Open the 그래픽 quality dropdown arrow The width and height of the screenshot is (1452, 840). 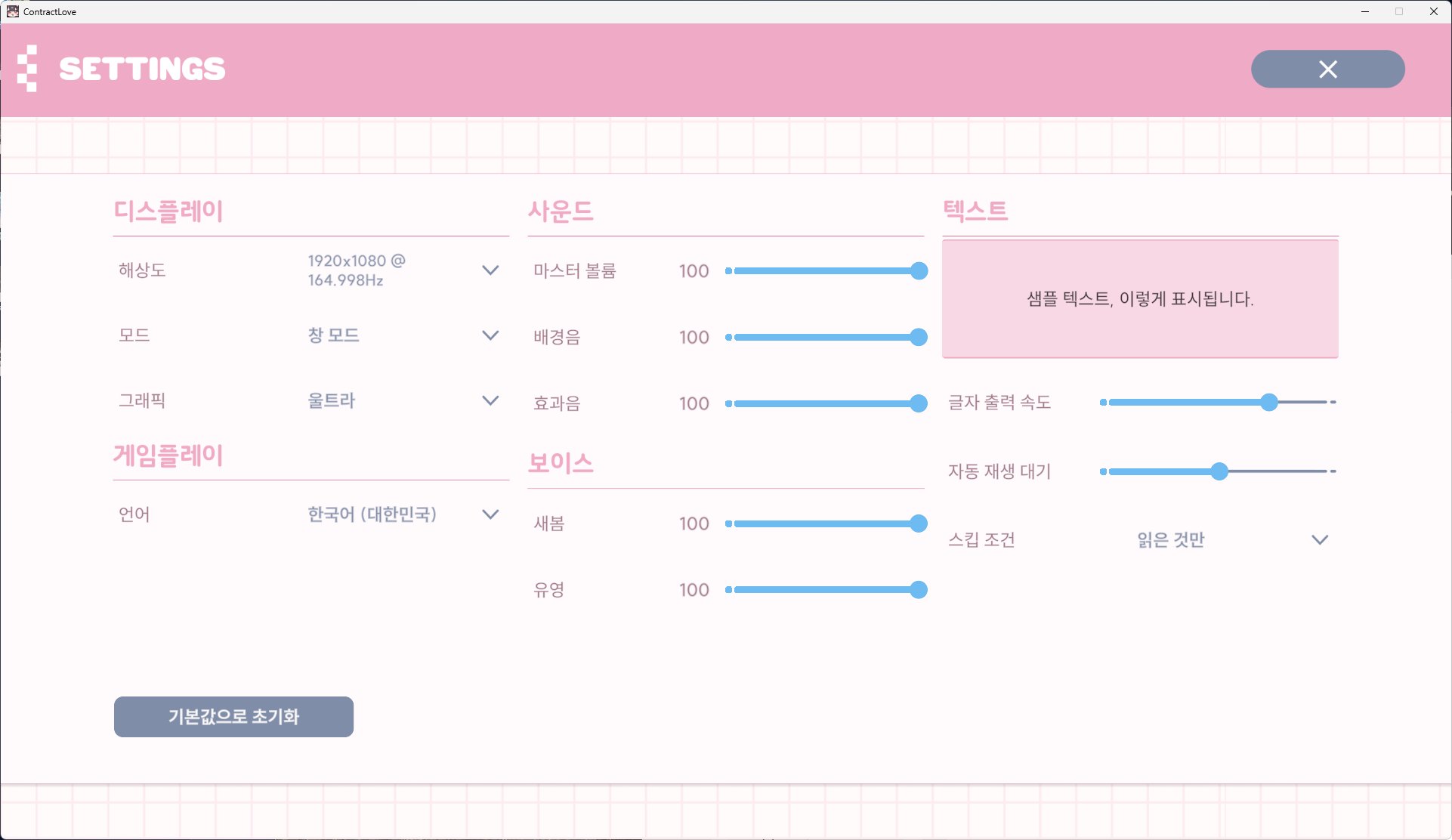pyautogui.click(x=490, y=400)
